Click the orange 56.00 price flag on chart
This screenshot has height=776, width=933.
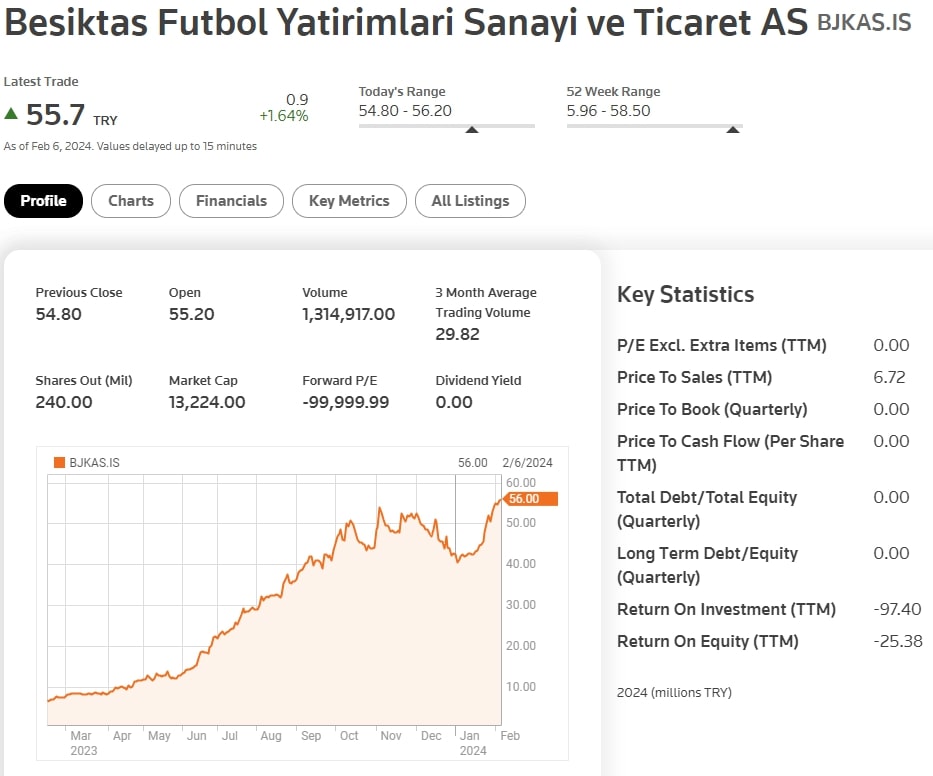click(531, 499)
